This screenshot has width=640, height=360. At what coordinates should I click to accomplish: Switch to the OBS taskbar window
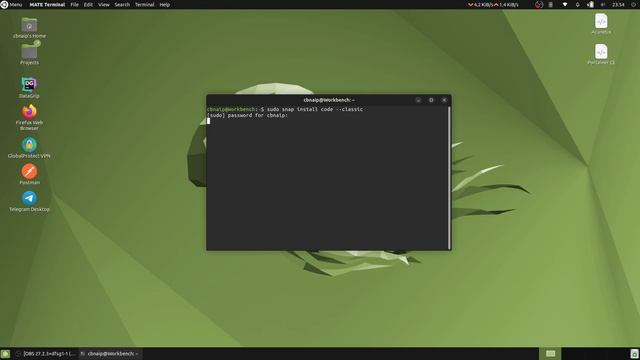pyautogui.click(x=46, y=353)
